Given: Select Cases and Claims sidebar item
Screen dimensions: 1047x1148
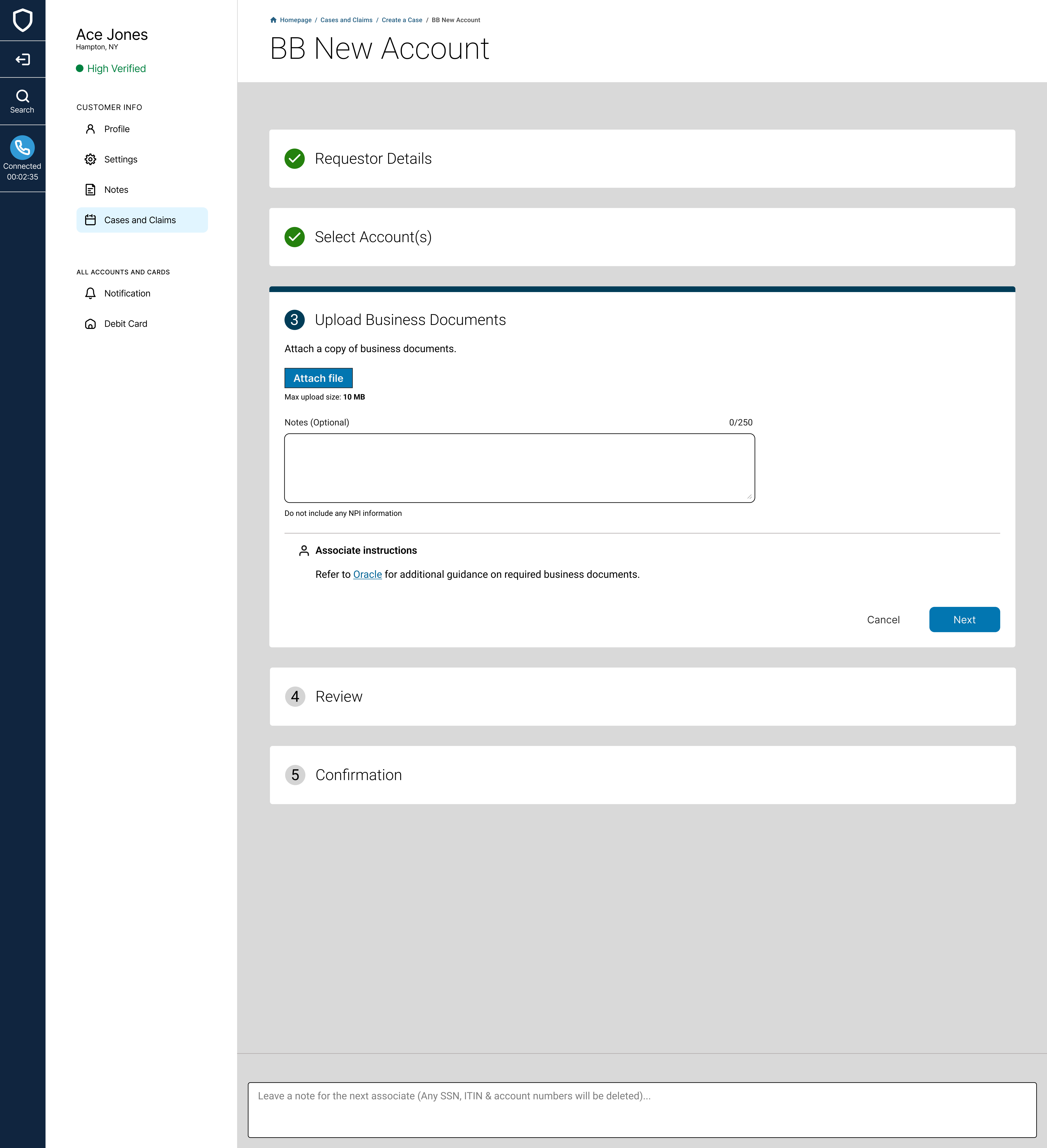Looking at the screenshot, I should point(140,220).
